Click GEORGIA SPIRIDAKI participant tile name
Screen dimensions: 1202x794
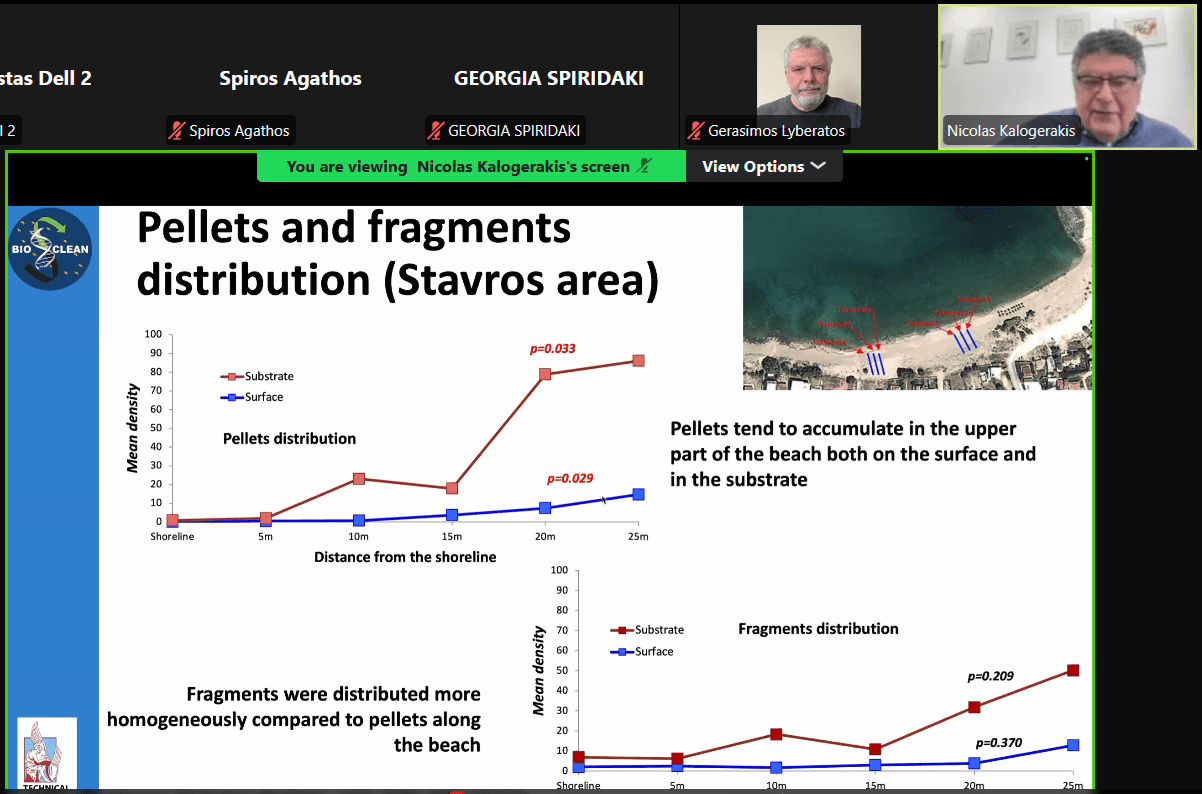548,78
